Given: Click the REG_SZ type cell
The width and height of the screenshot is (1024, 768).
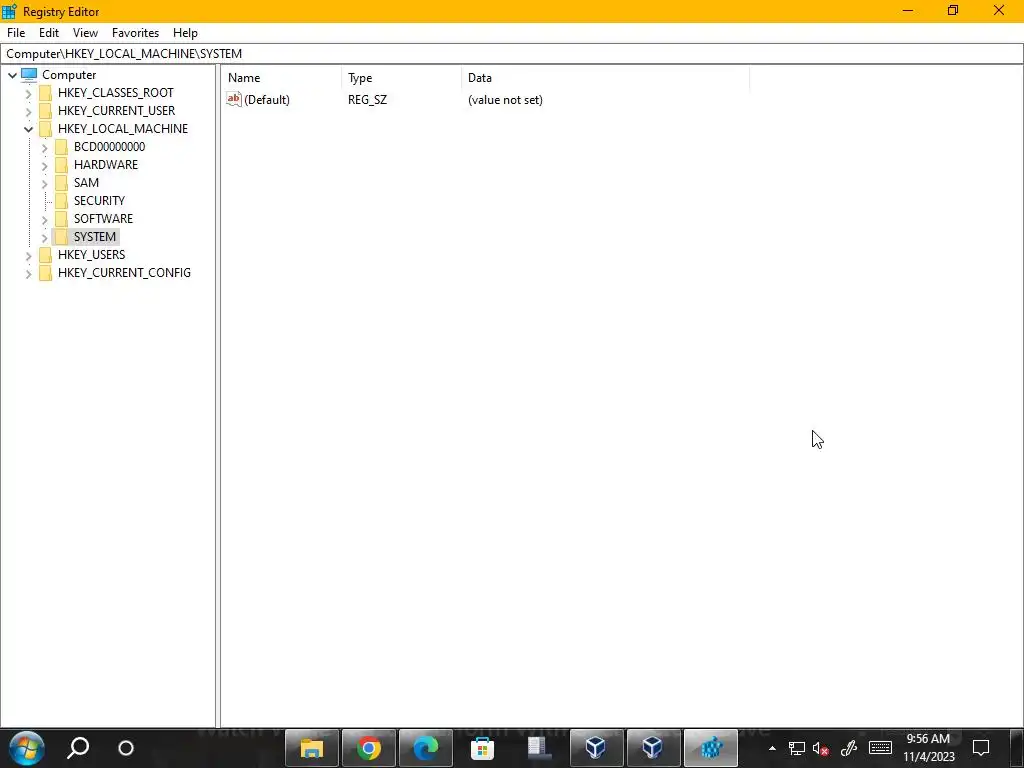Looking at the screenshot, I should tap(368, 100).
